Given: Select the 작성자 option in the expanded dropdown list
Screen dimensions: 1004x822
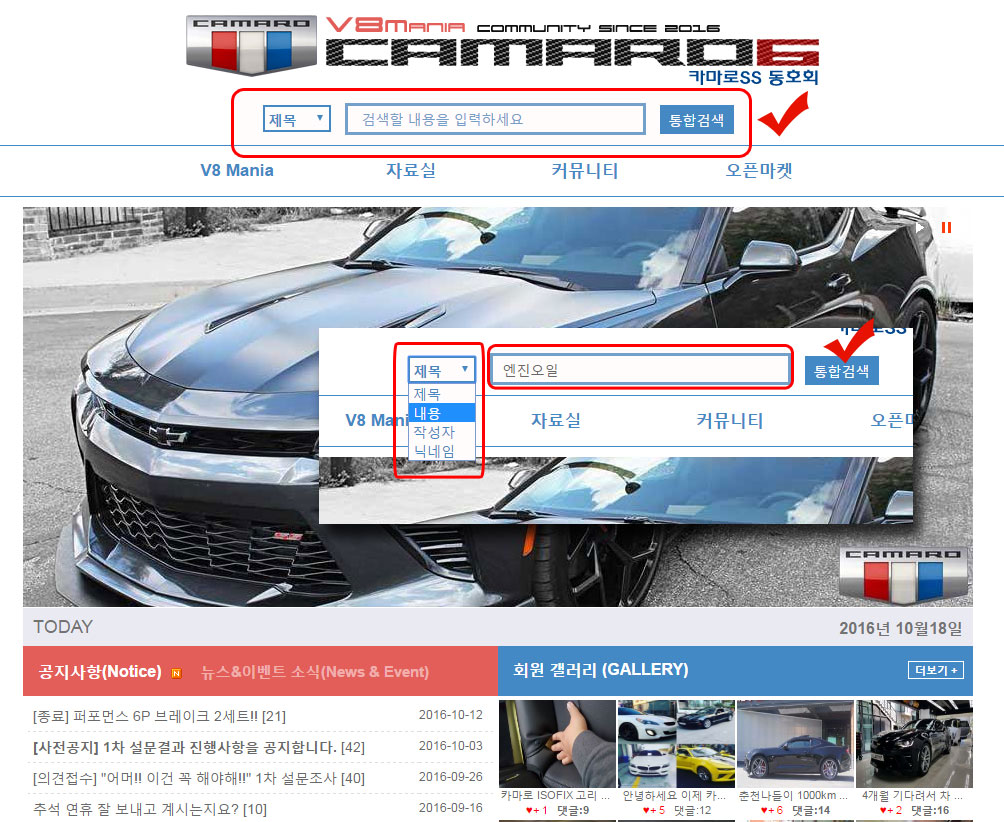Looking at the screenshot, I should point(442,432).
